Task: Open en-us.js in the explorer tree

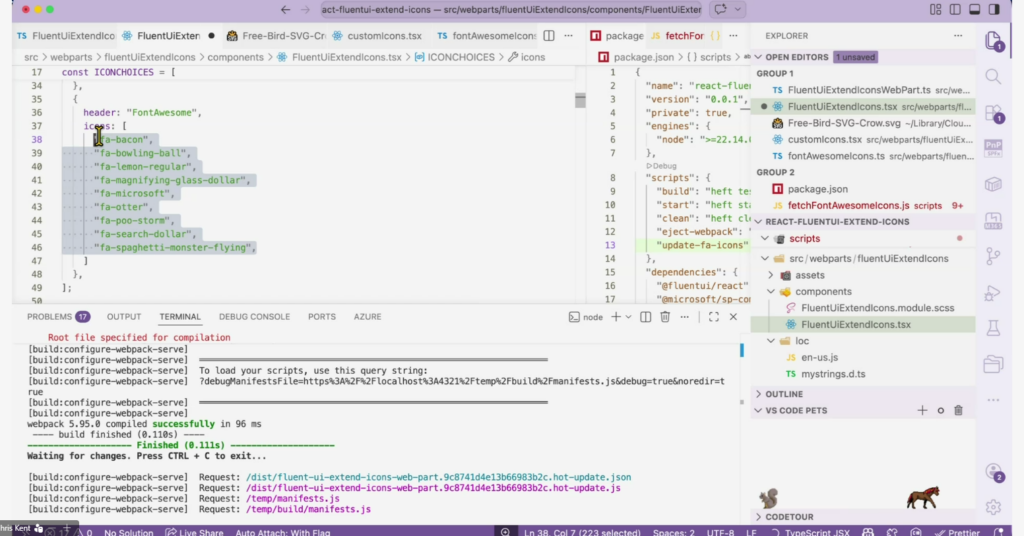Action: point(820,357)
